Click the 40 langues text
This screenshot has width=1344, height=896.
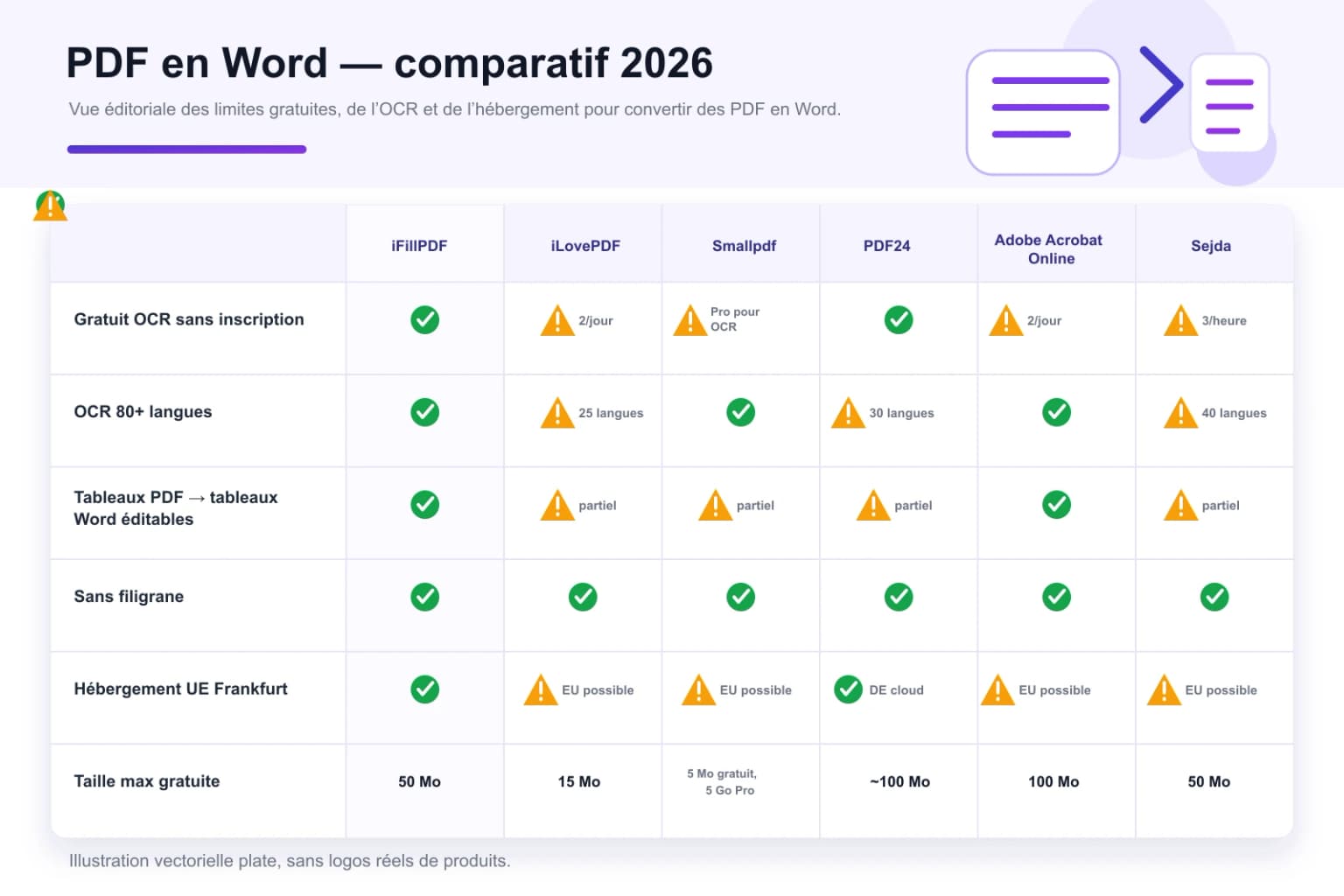coord(1234,413)
